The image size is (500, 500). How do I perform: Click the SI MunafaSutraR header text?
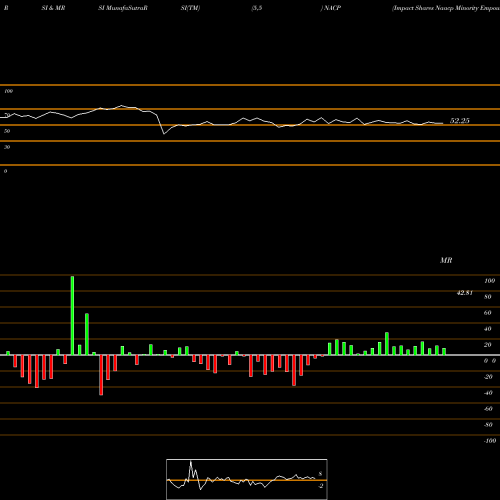(x=123, y=8)
